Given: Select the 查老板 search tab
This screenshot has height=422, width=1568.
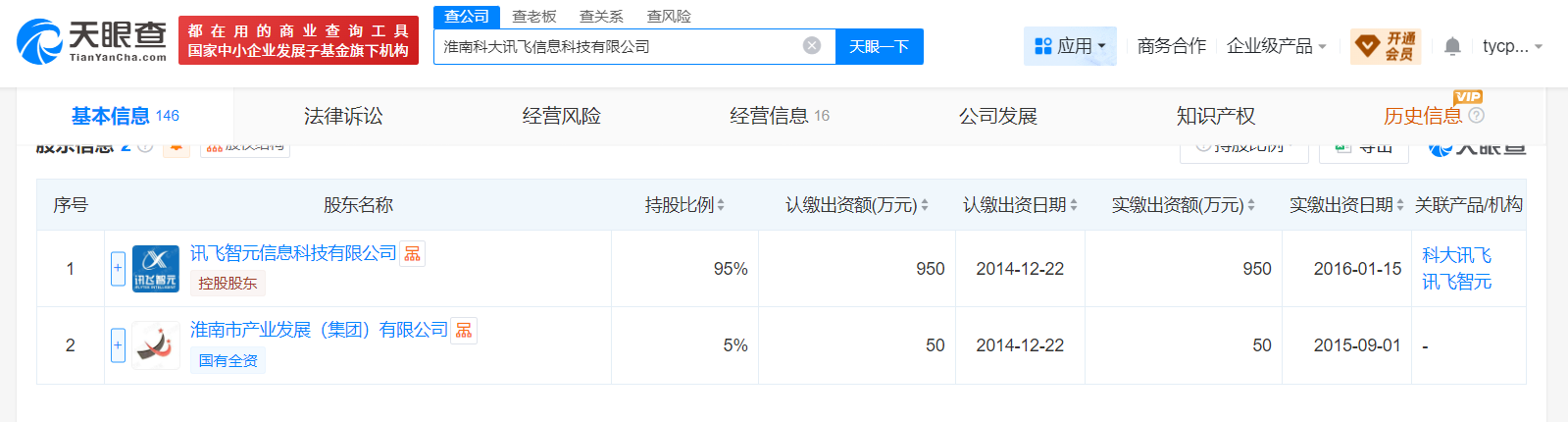Looking at the screenshot, I should 534,17.
